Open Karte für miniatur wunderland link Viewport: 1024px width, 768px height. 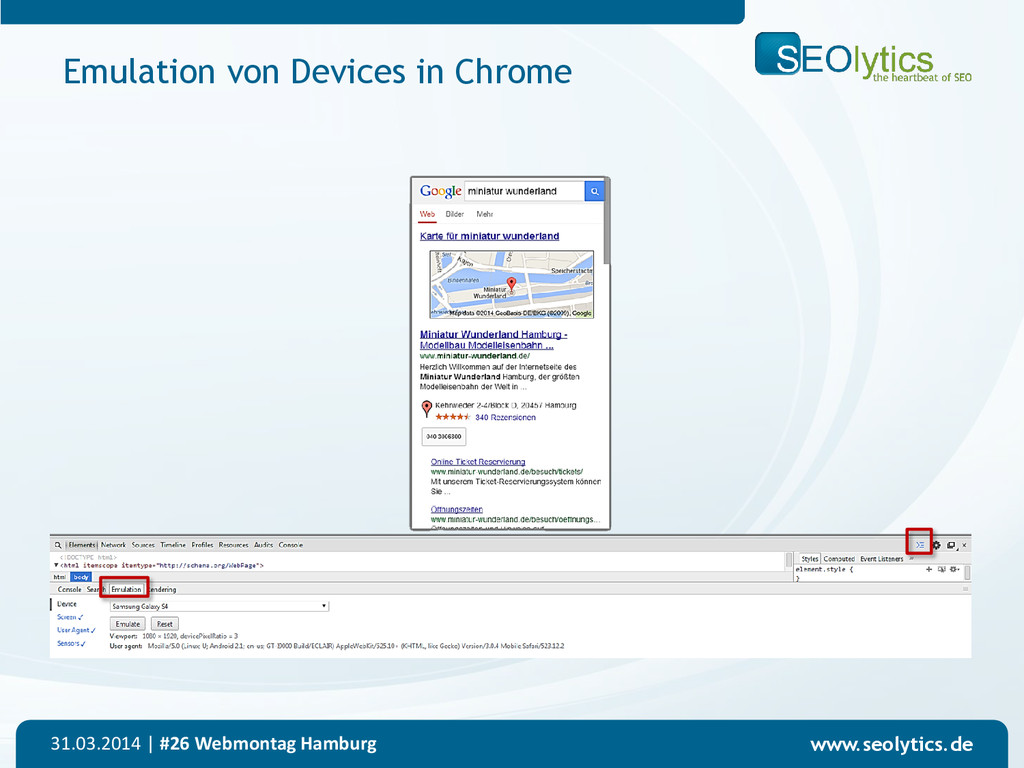489,236
